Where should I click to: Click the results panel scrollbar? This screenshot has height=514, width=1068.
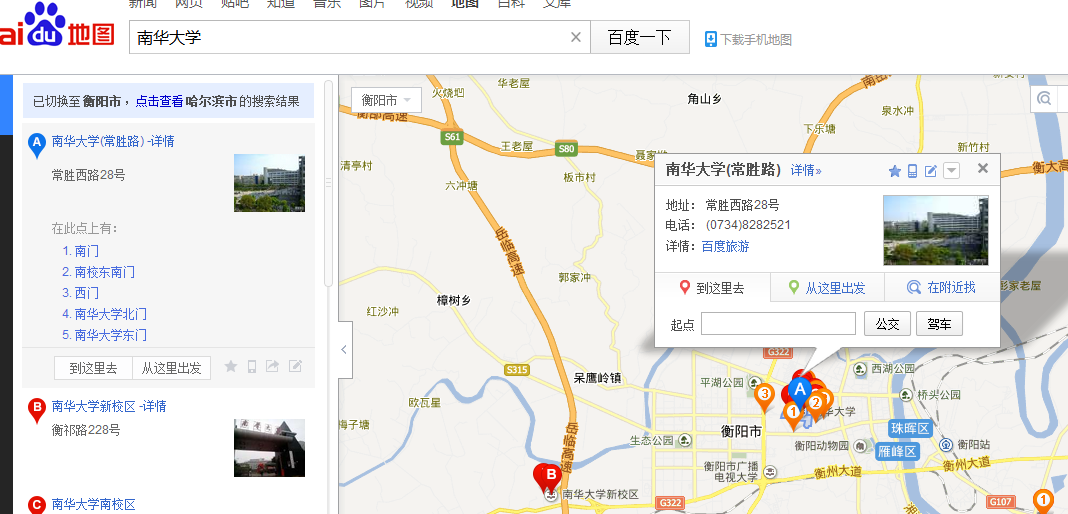click(x=328, y=184)
